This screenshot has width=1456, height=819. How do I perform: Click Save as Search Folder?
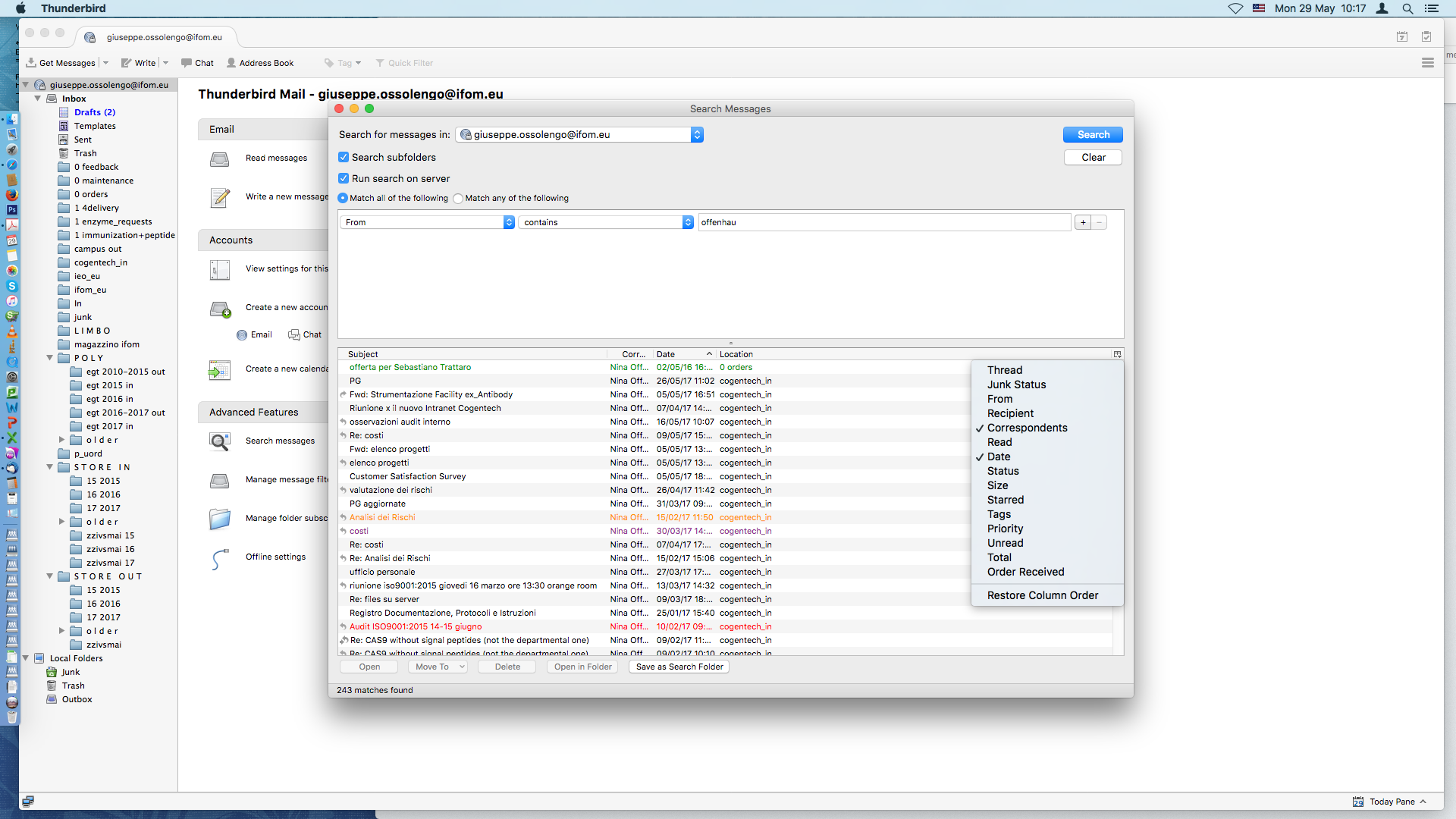pos(679,667)
